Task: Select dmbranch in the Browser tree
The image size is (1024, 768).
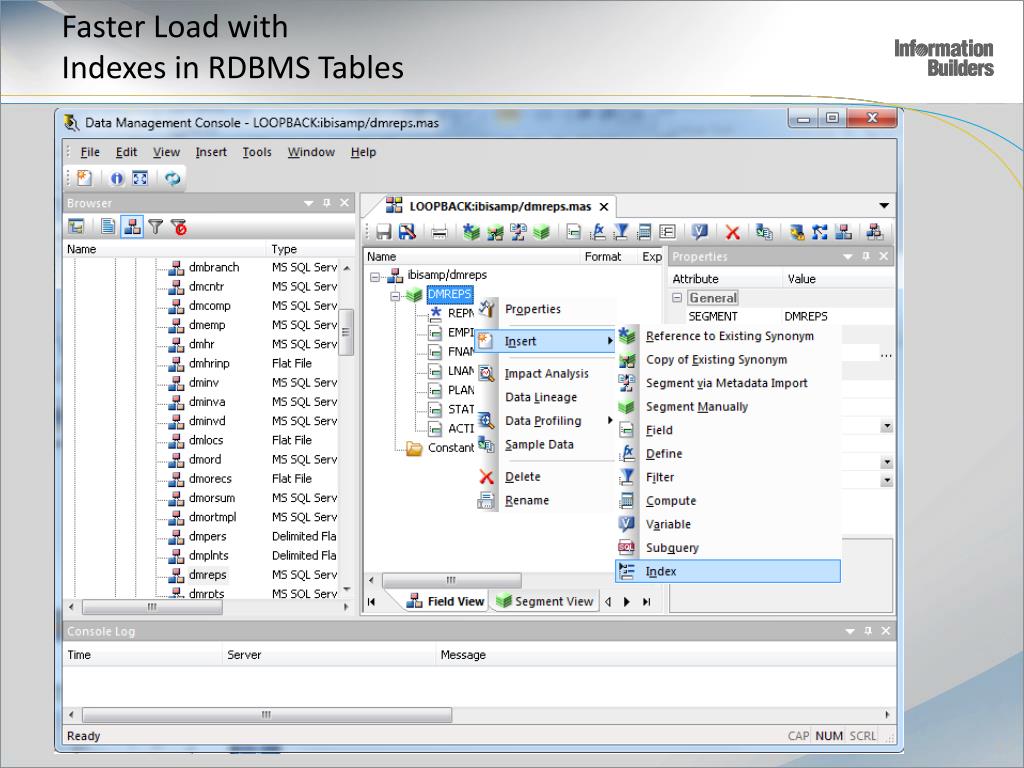Action: tap(214, 267)
